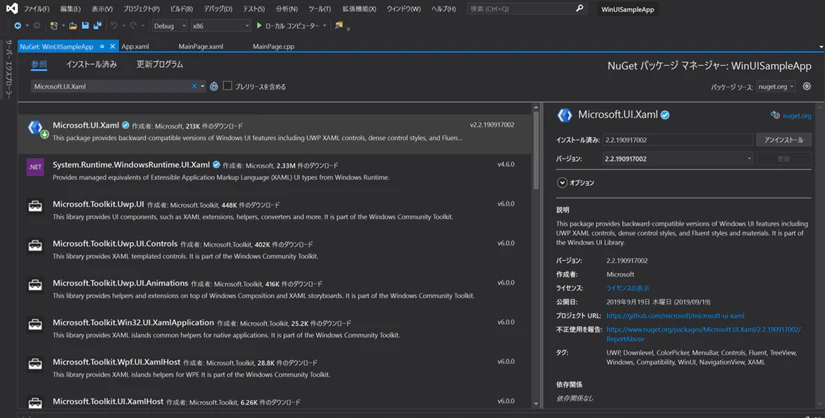Open the nuget.org link in details pane
This screenshot has width=825, height=418.
(797, 115)
